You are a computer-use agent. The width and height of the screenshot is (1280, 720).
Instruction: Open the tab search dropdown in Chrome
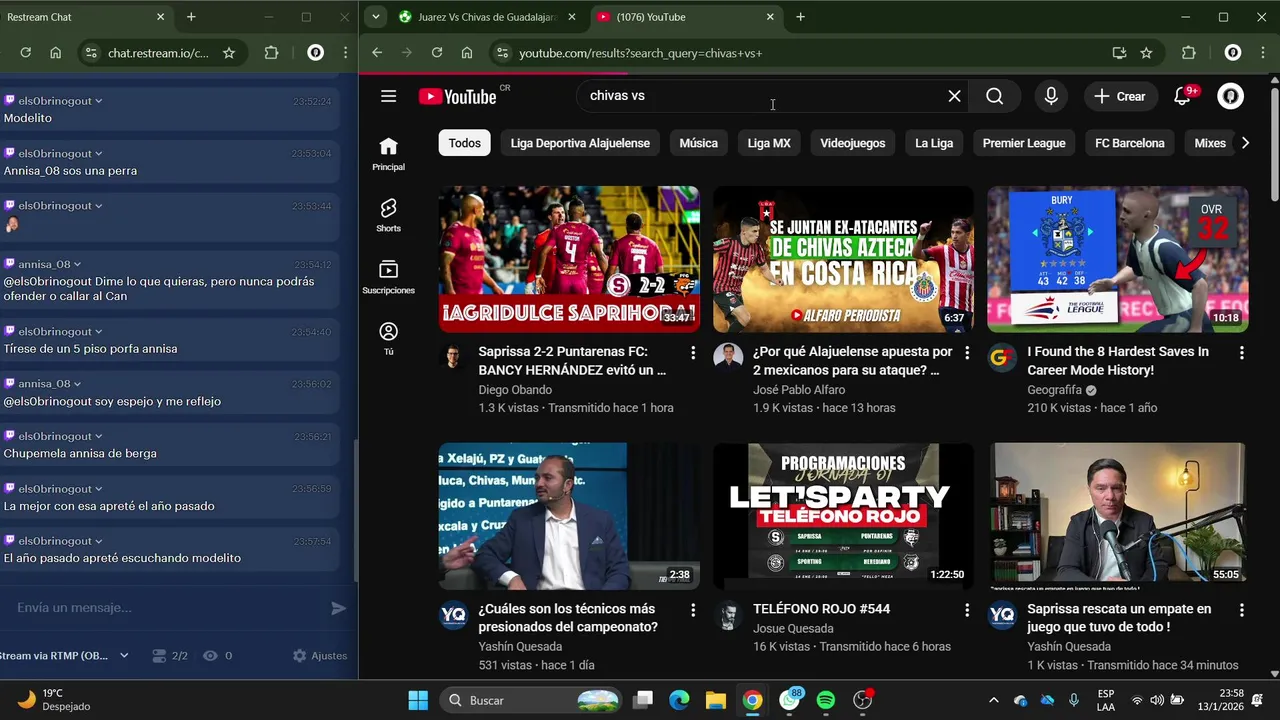point(375,17)
